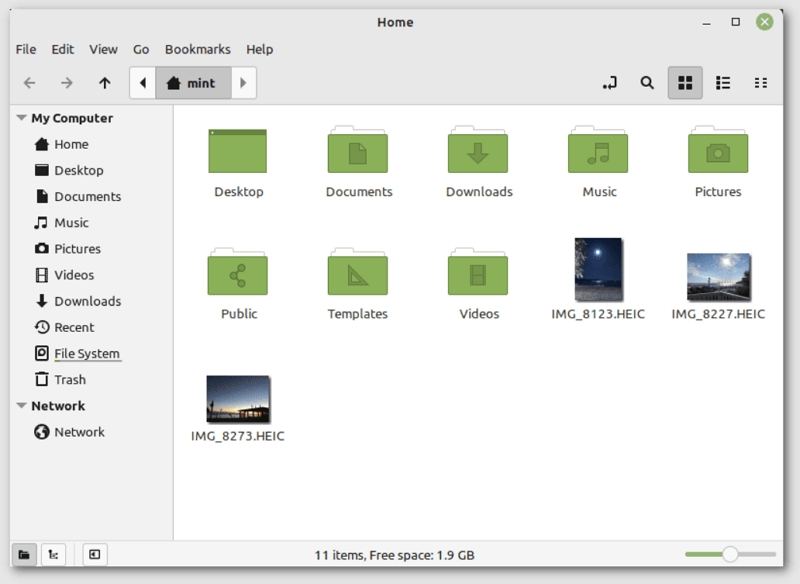
Task: Open the IMG_8273.HEIC image thumbnail
Action: click(x=237, y=398)
